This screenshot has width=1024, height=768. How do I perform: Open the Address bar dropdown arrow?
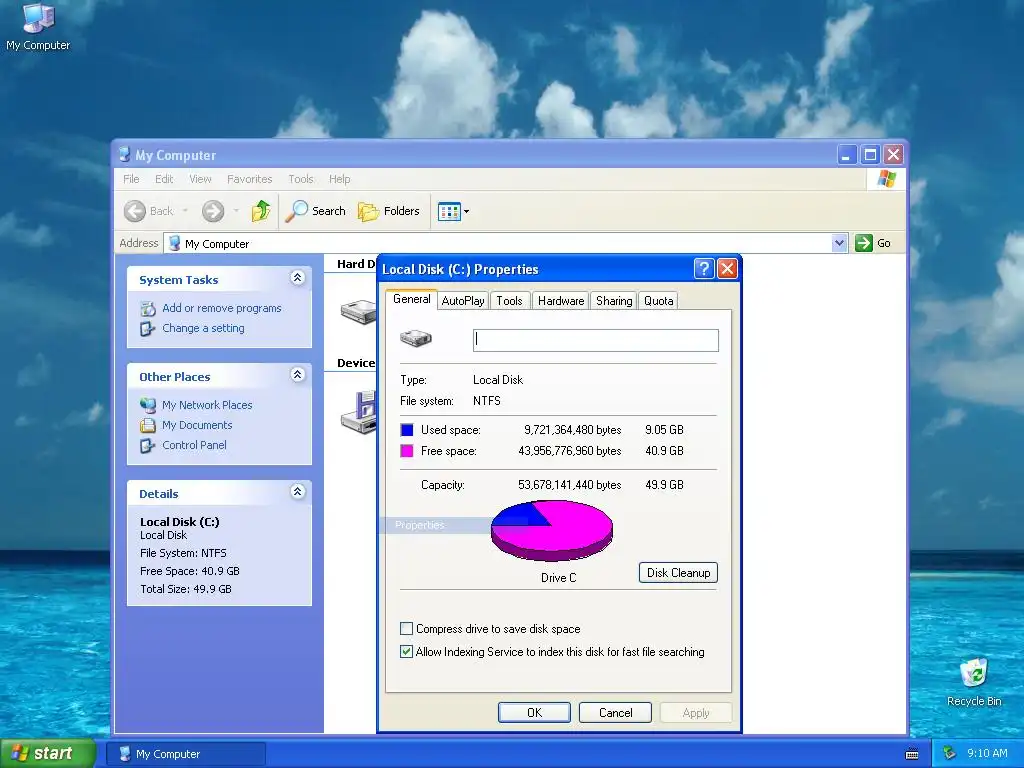click(839, 243)
